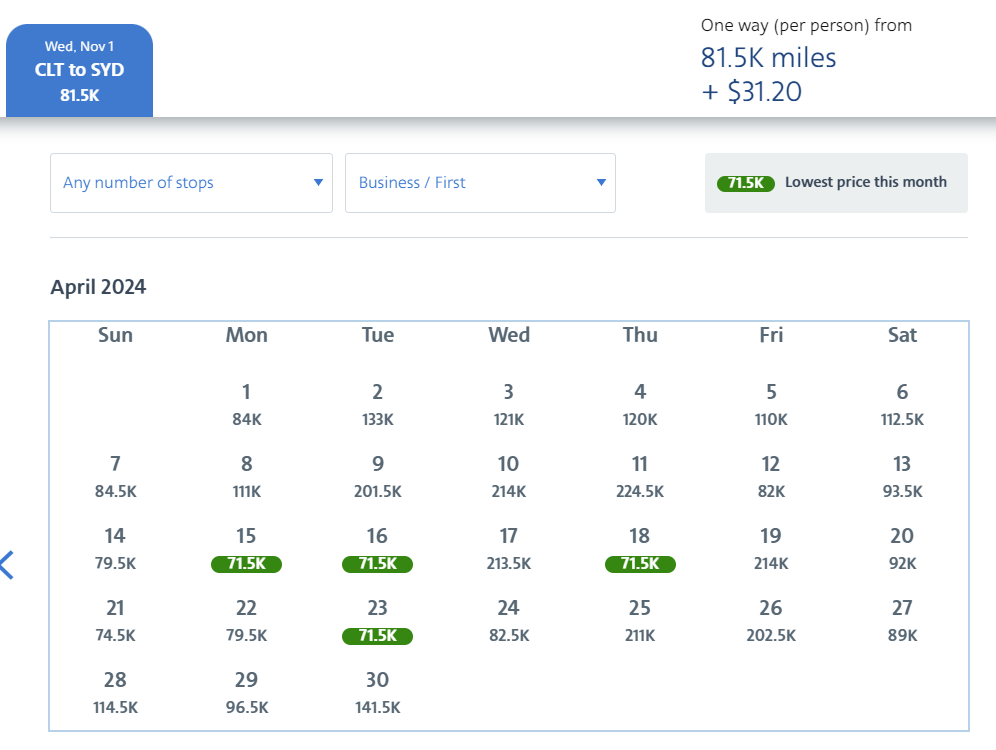Select April 7 priced at 84.5K
The image size is (996, 750).
[115, 477]
